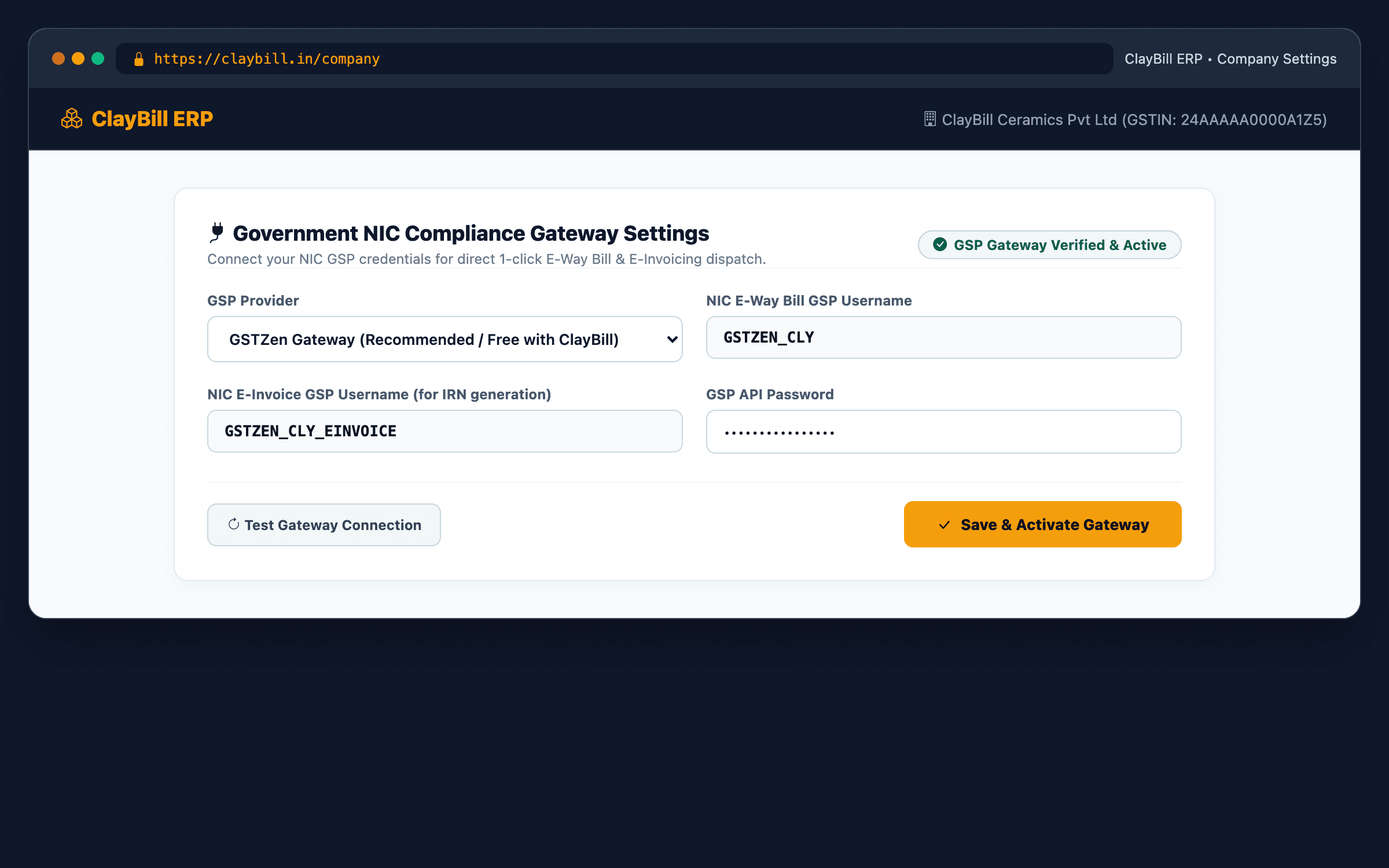The image size is (1389, 868).
Task: Open the GSP Provider dropdown
Action: point(444,339)
